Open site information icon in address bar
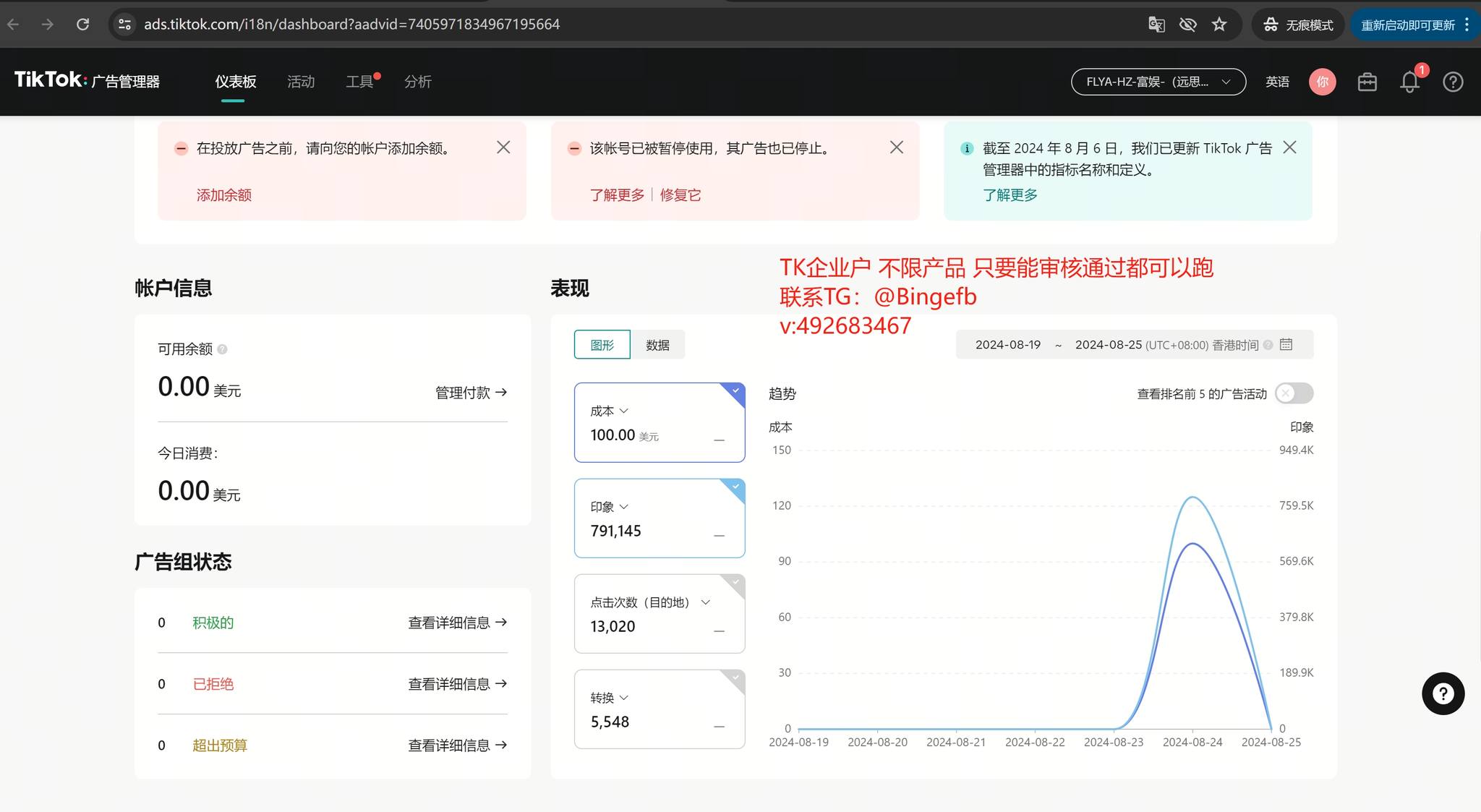The image size is (1481, 812). pyautogui.click(x=125, y=25)
